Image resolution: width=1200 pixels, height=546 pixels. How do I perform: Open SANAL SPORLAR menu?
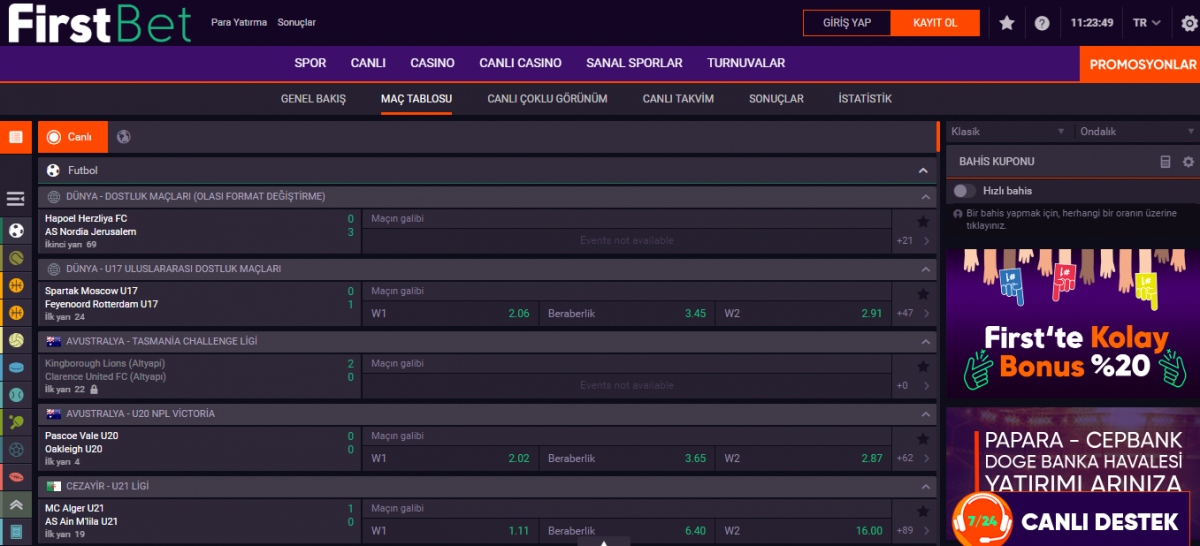(x=634, y=63)
